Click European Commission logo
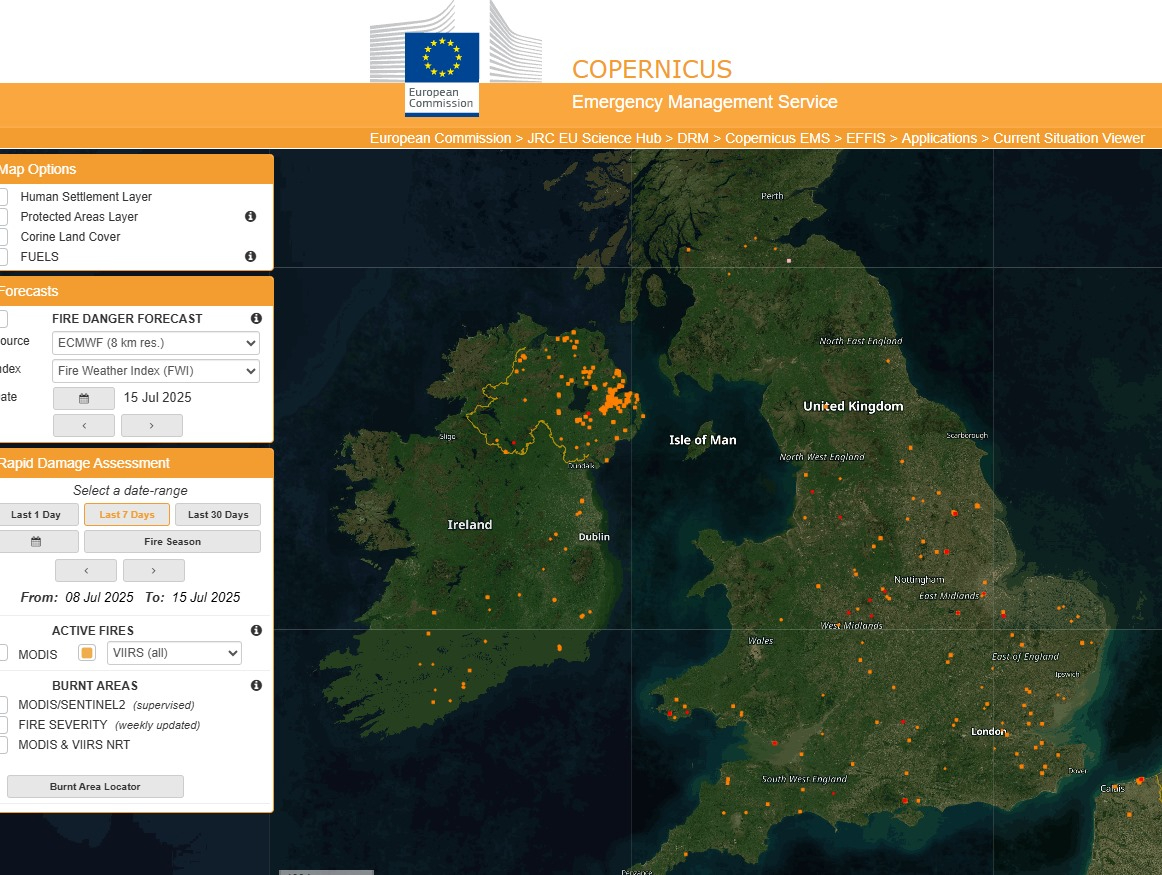This screenshot has width=1162, height=875. pos(441,73)
